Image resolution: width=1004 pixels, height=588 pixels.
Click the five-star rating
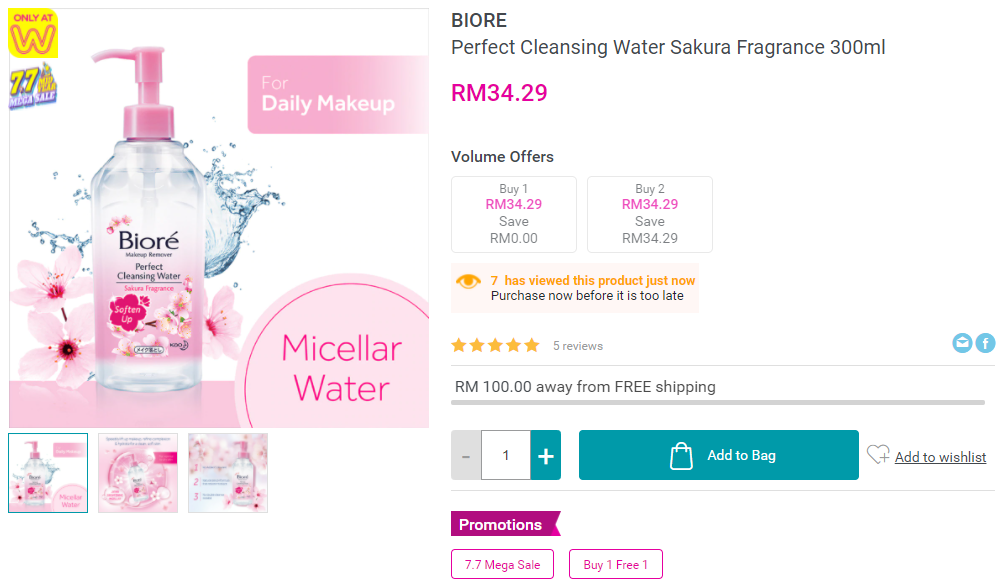(x=495, y=345)
